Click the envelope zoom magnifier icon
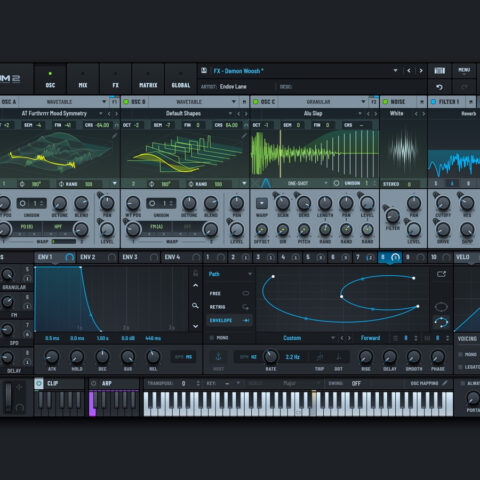 pos(195,305)
